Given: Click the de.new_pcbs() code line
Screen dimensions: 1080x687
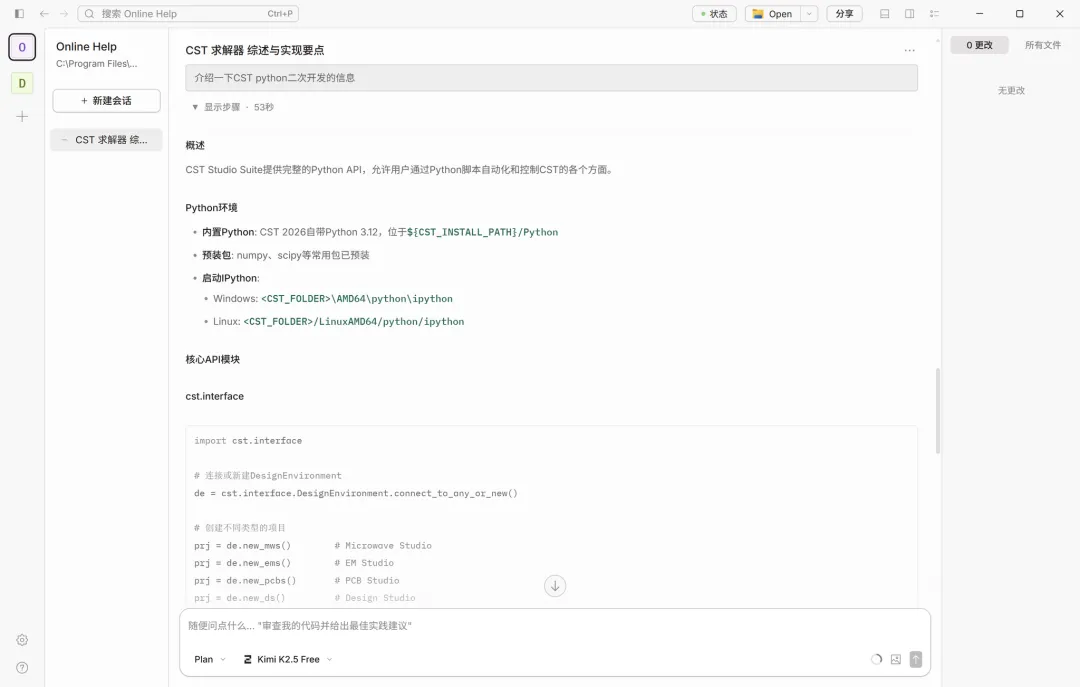Looking at the screenshot, I should 245,581.
